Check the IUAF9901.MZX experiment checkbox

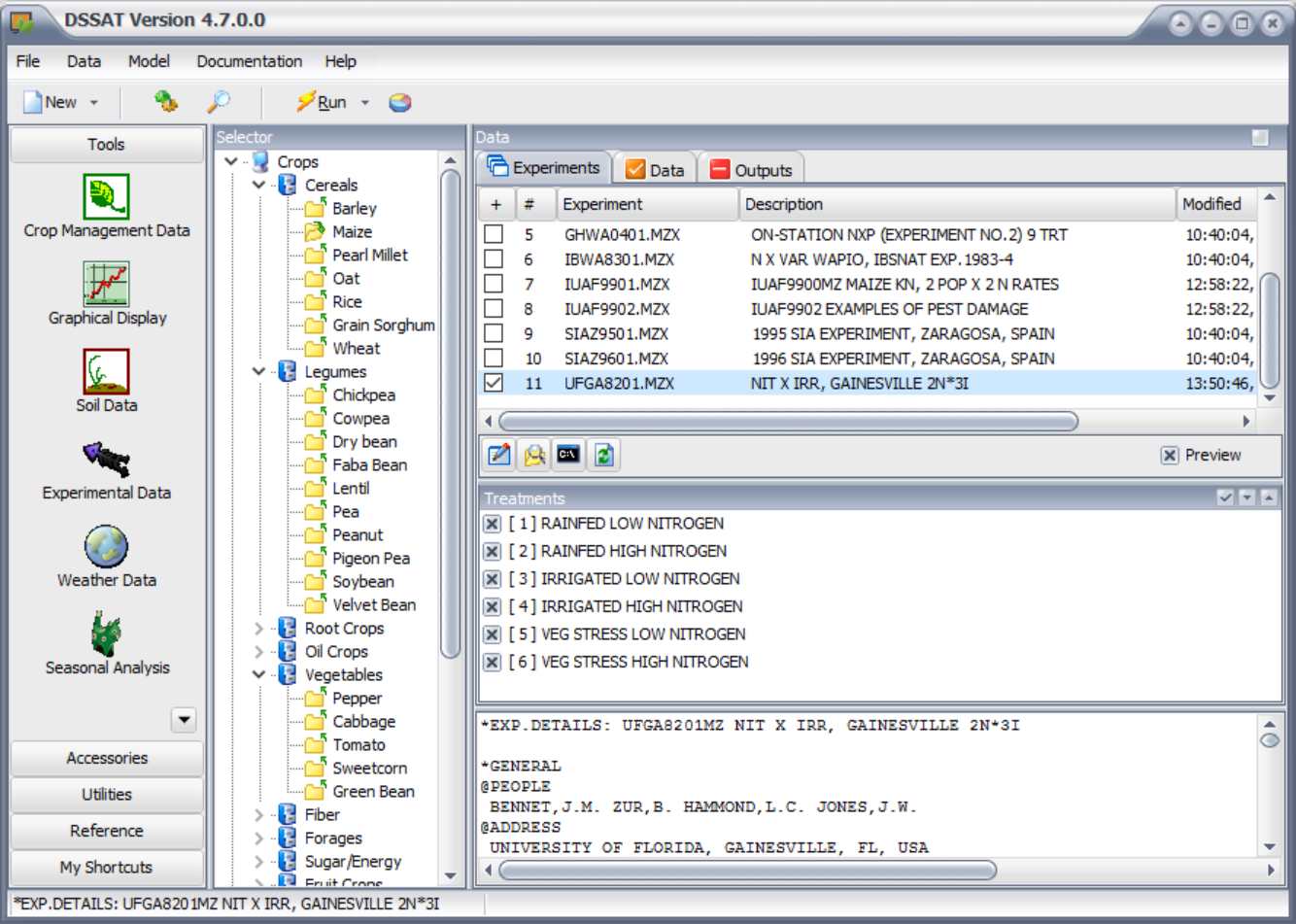[x=494, y=284]
